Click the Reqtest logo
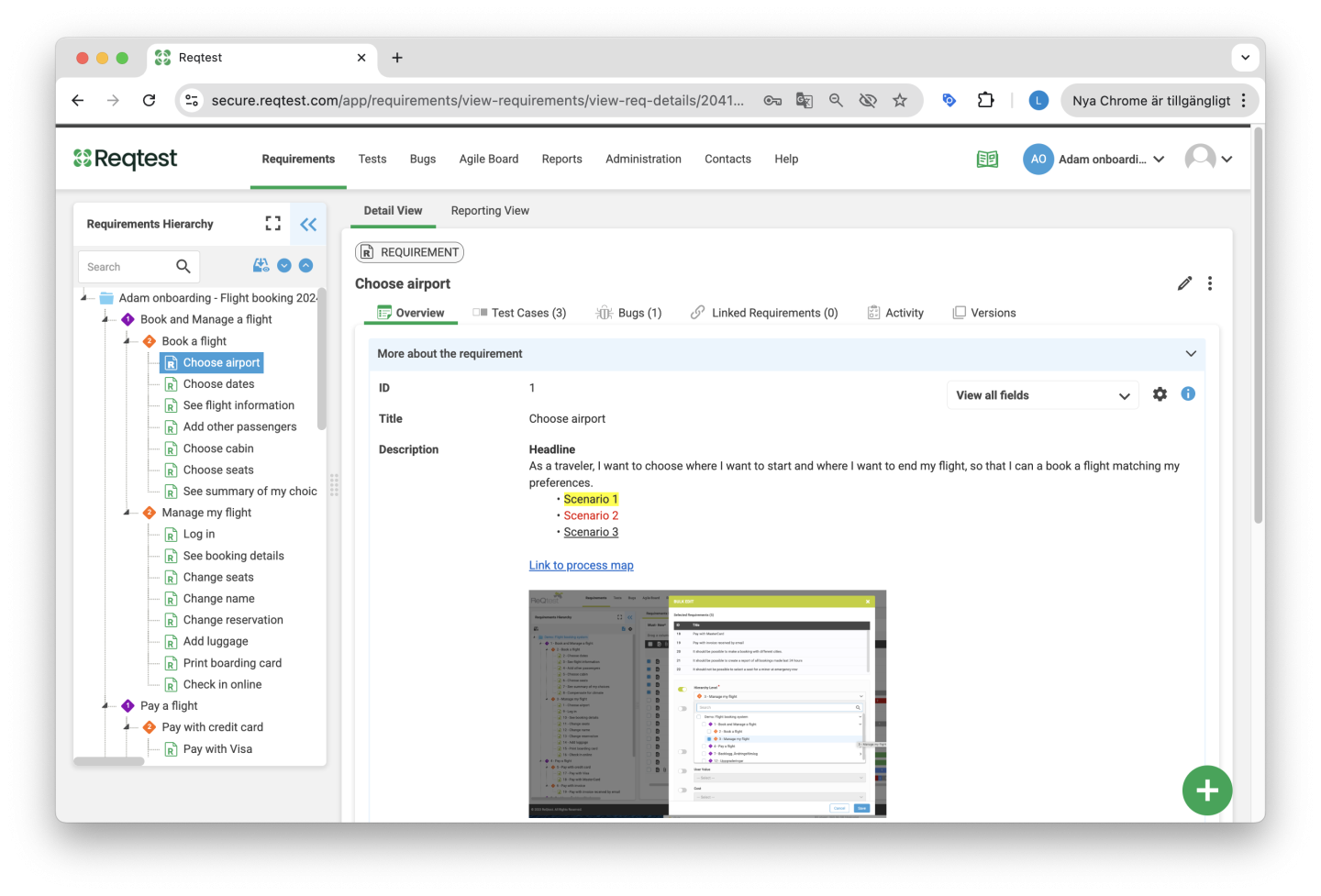The width and height of the screenshot is (1321, 896). 126,159
